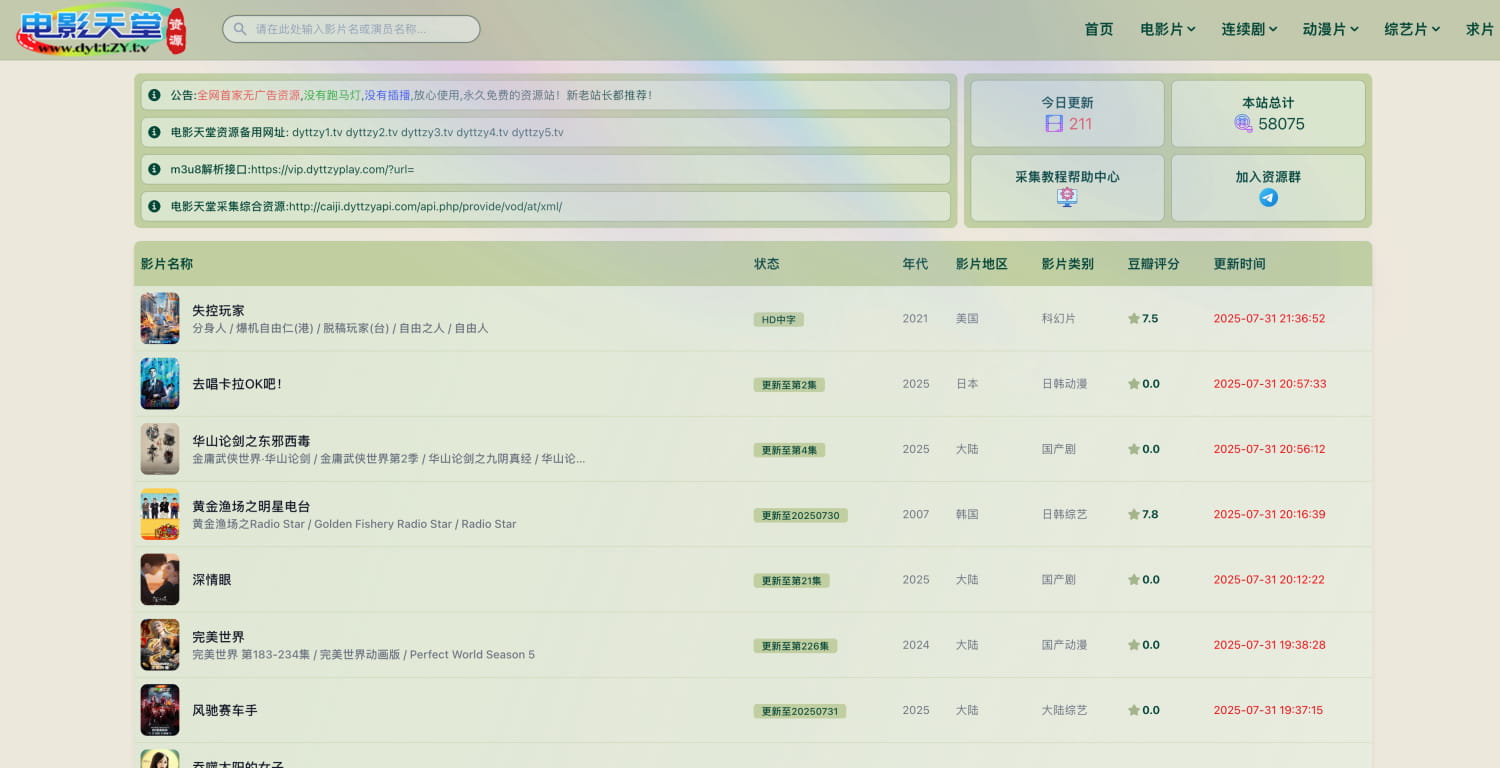1500x768 pixels.
Task: Click the 更新至第21集 badge
Action: 792,581
